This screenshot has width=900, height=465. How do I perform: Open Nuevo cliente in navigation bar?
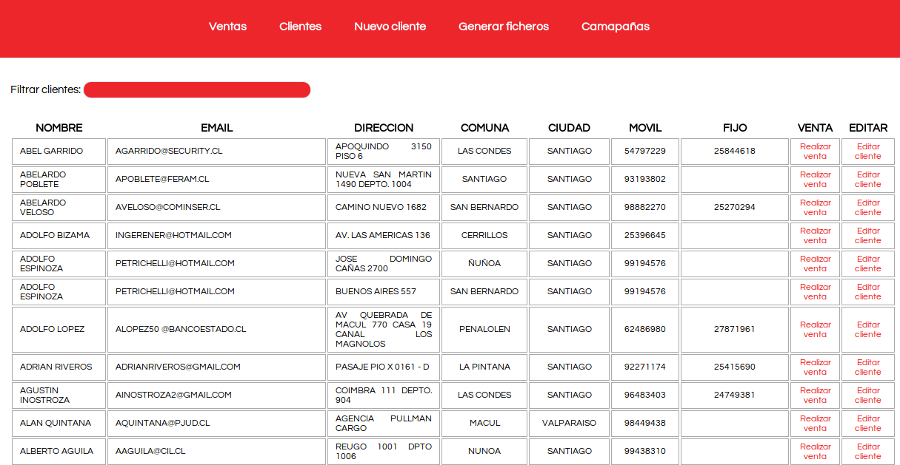tap(390, 27)
